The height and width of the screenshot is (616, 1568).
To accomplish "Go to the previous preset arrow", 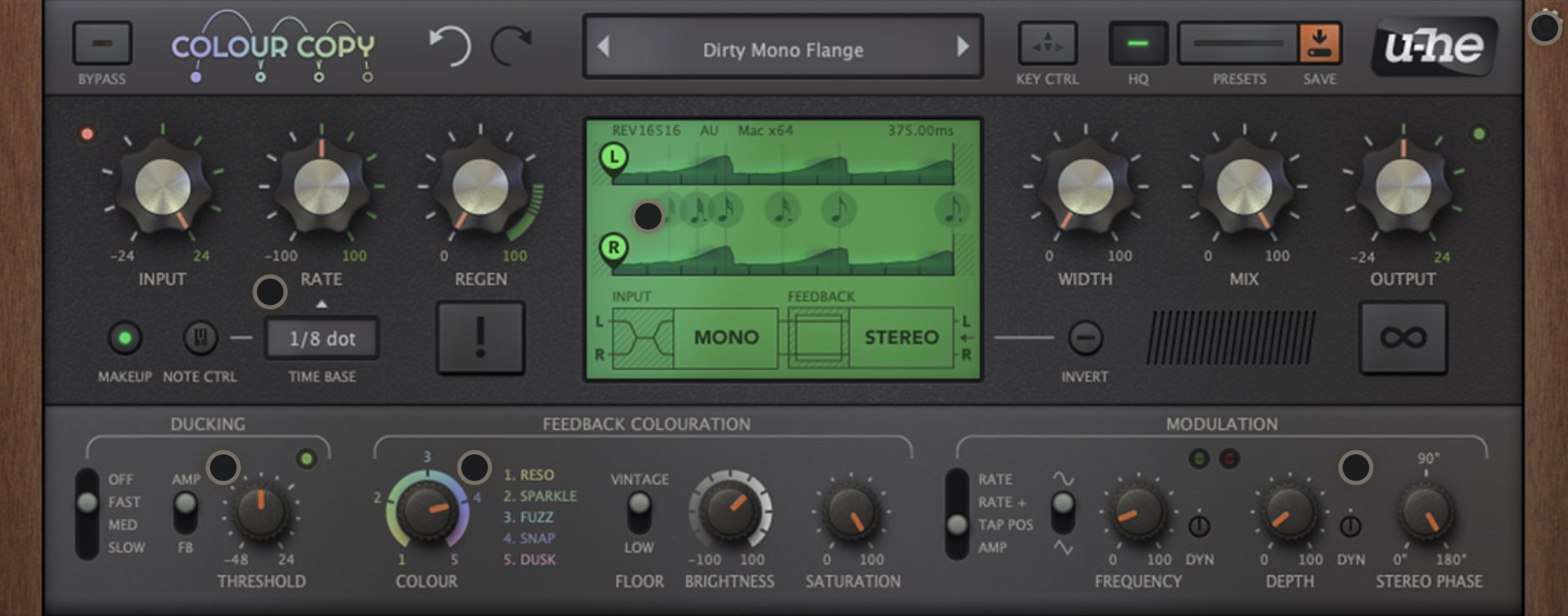I will pyautogui.click(x=603, y=47).
